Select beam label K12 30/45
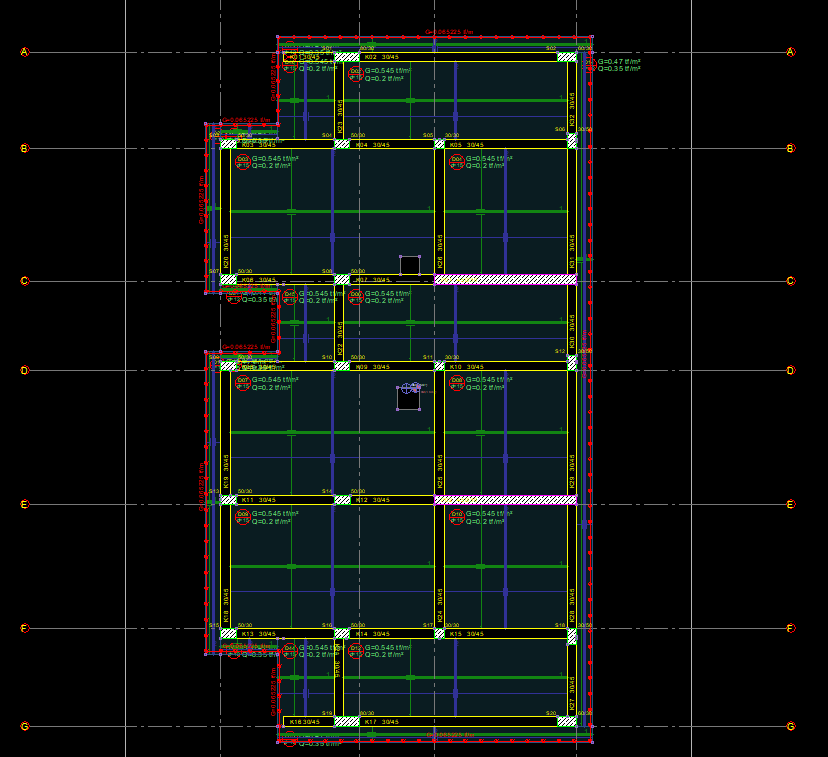828x757 pixels. tap(375, 500)
